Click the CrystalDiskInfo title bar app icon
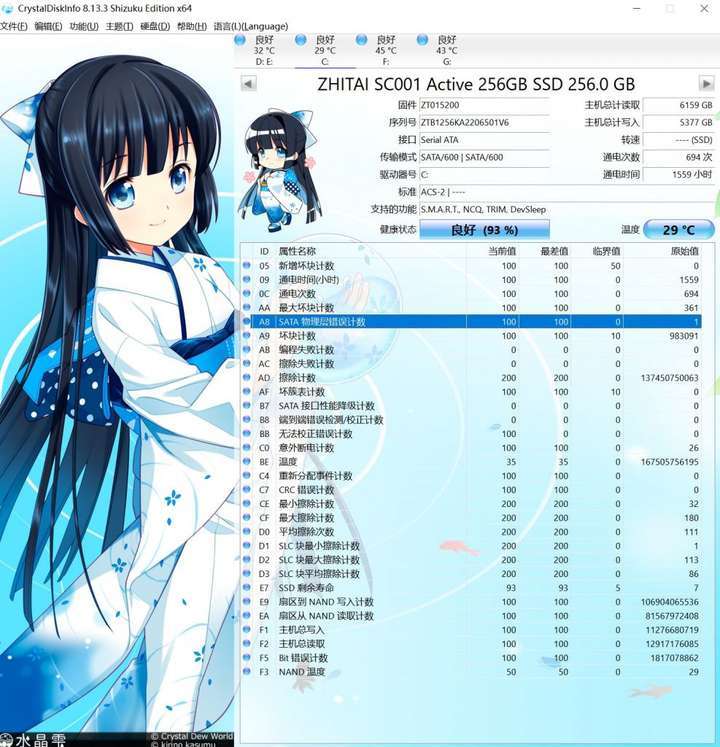This screenshot has height=747, width=720. (x=8, y=9)
